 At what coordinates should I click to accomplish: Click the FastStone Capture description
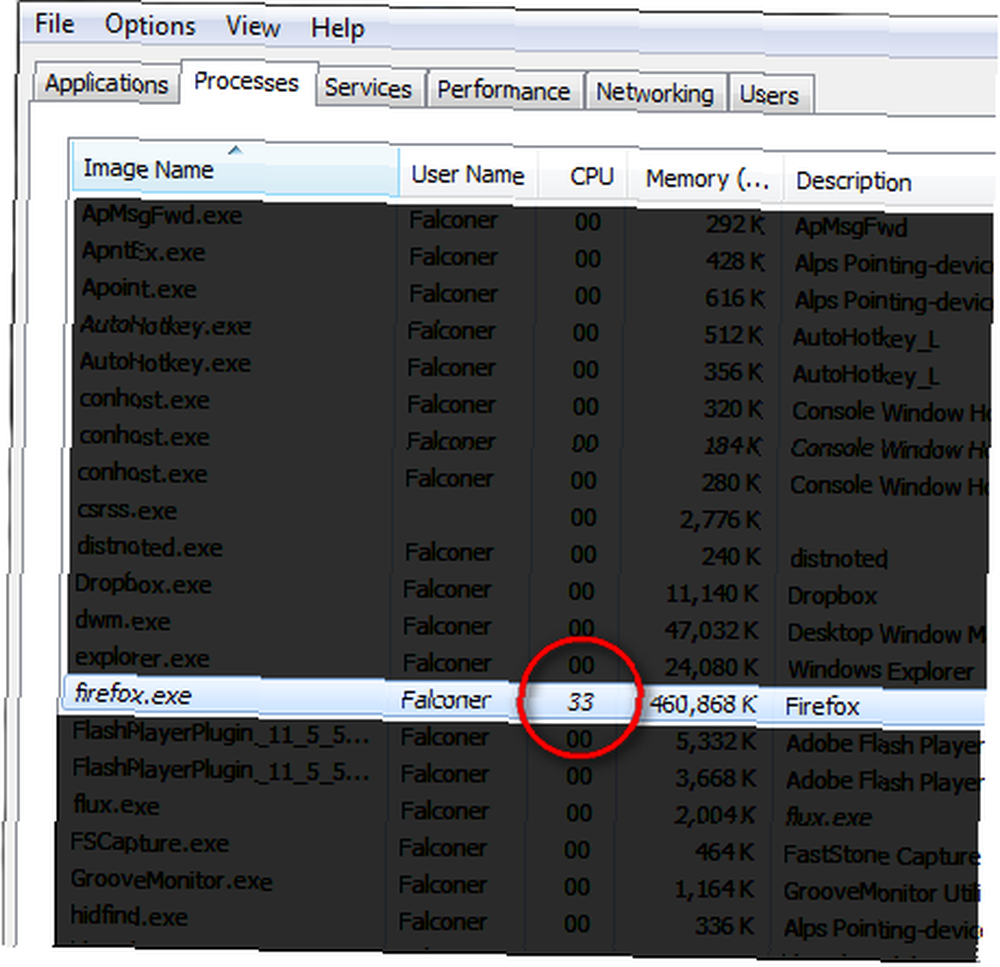[x=881, y=855]
